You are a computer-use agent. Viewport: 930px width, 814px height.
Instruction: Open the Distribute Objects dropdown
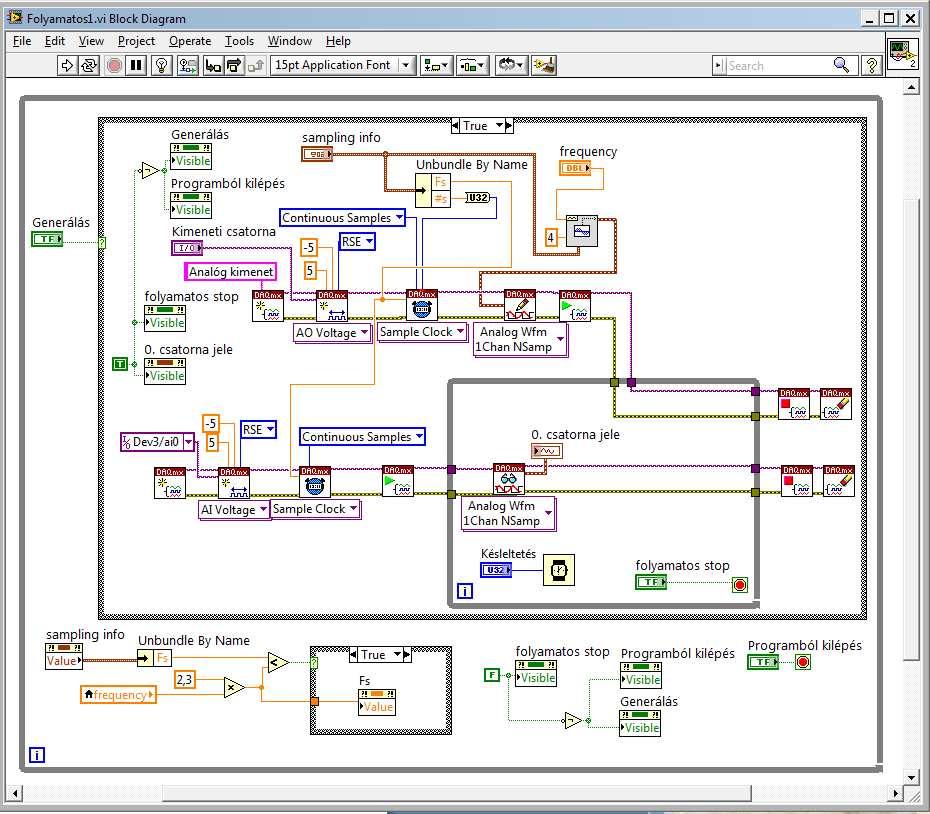472,65
